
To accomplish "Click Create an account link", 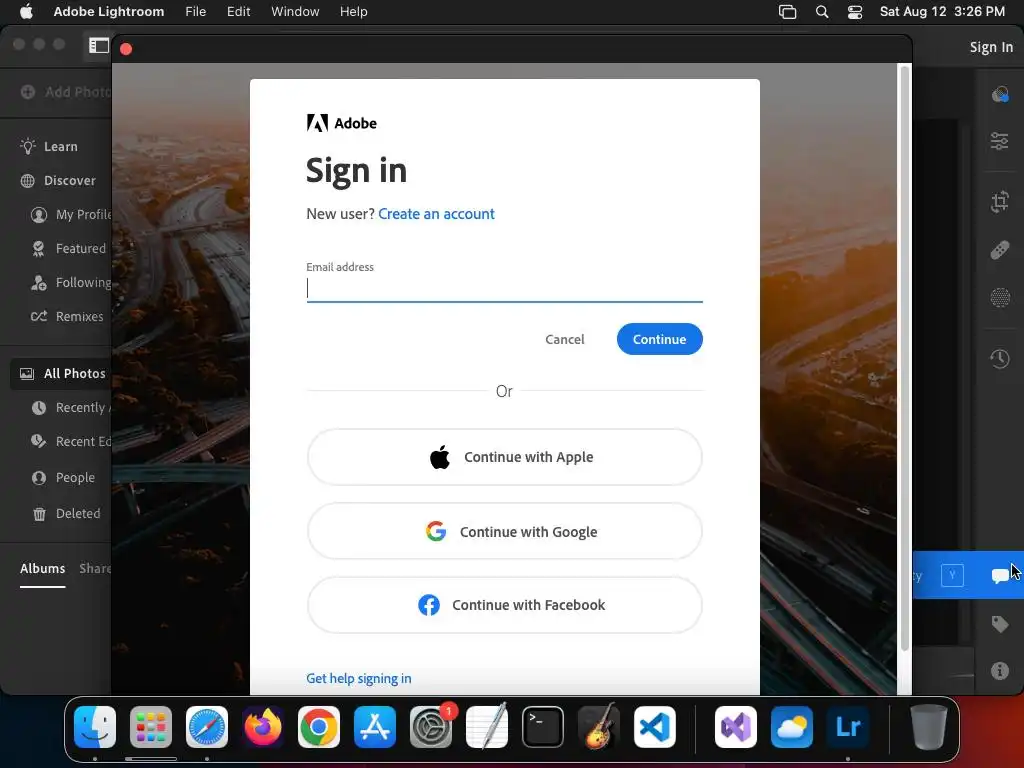I will [x=436, y=214].
